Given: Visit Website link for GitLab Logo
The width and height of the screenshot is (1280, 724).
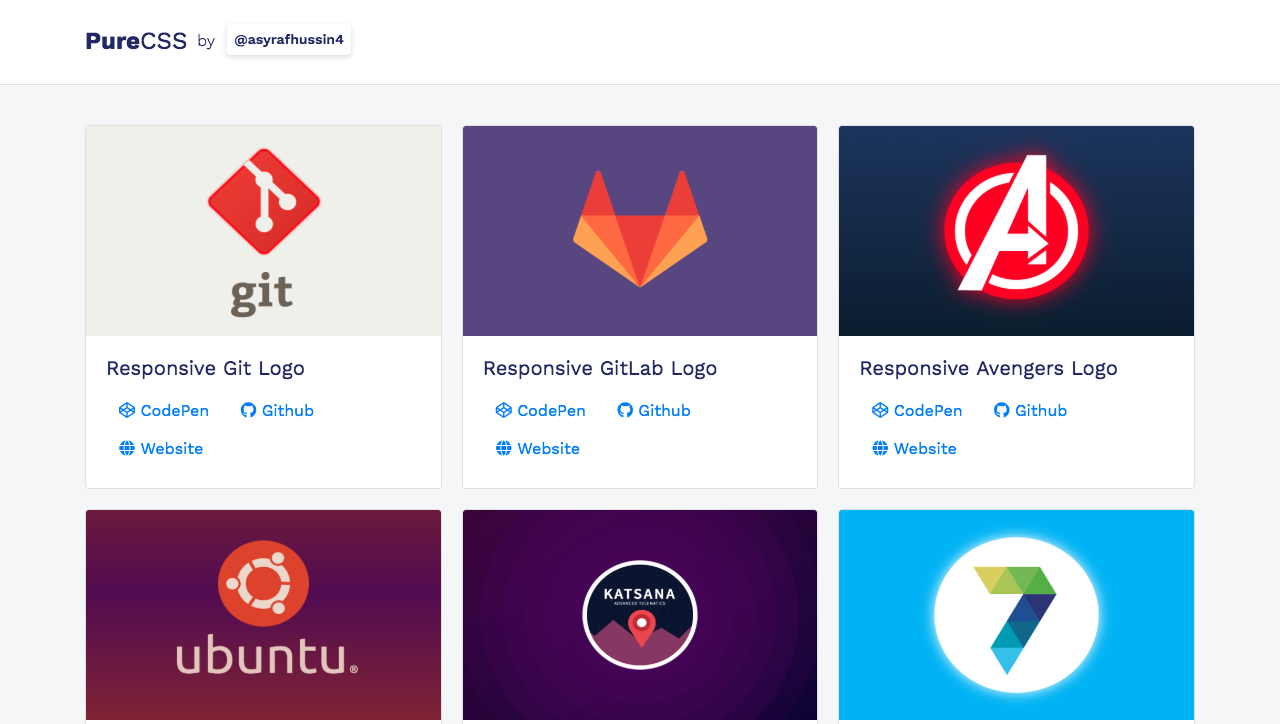Looking at the screenshot, I should (538, 448).
